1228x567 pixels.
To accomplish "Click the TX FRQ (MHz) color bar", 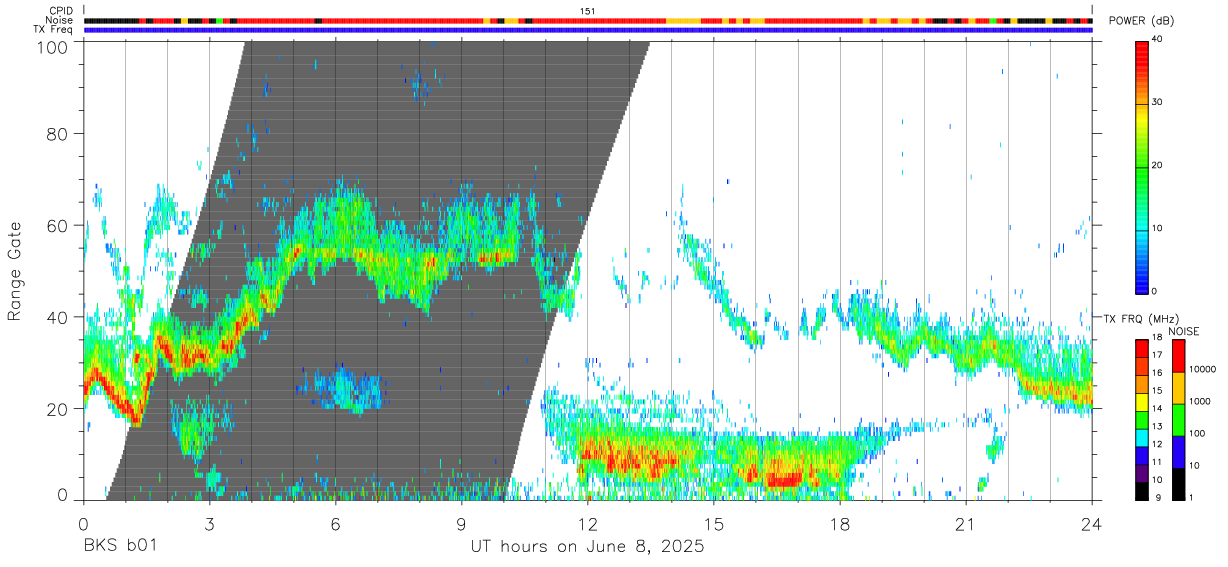I will 1142,420.
